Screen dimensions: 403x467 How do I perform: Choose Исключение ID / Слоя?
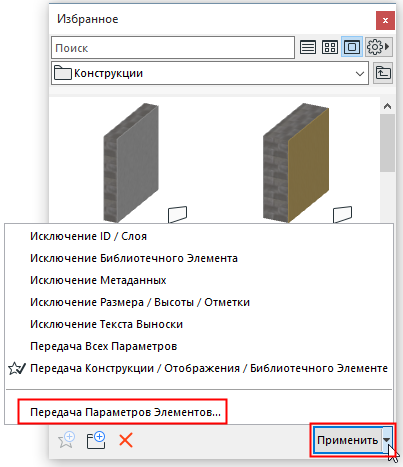coord(199,236)
